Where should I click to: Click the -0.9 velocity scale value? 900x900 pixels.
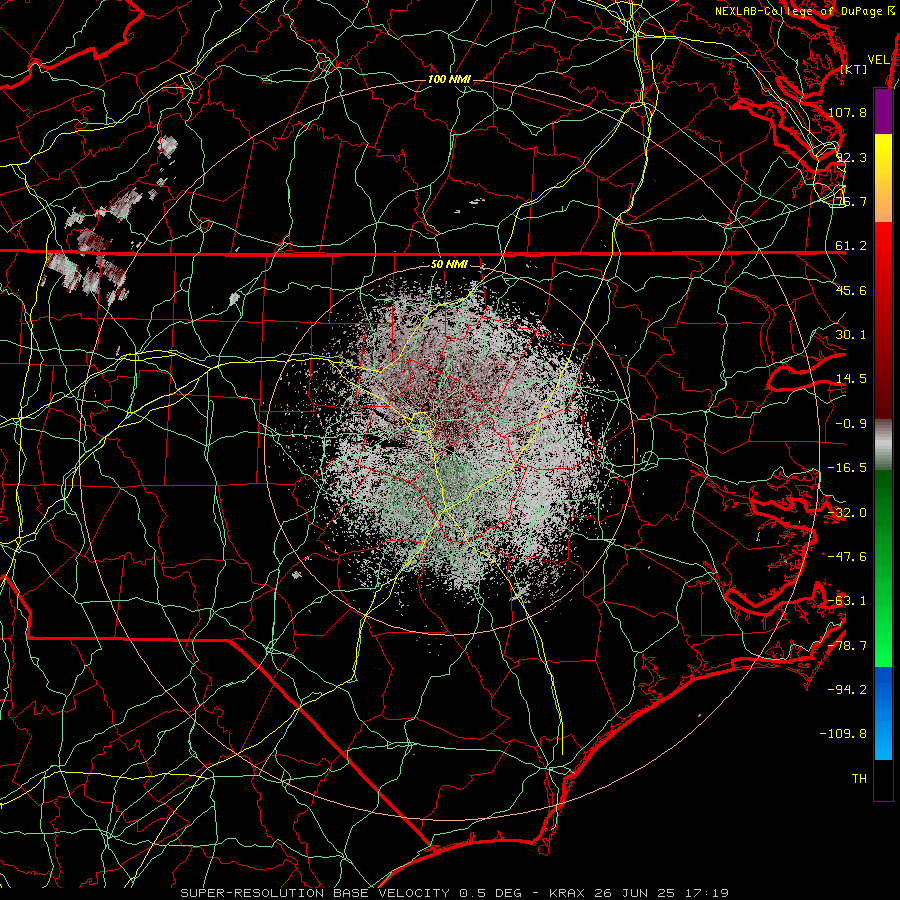pyautogui.click(x=851, y=424)
